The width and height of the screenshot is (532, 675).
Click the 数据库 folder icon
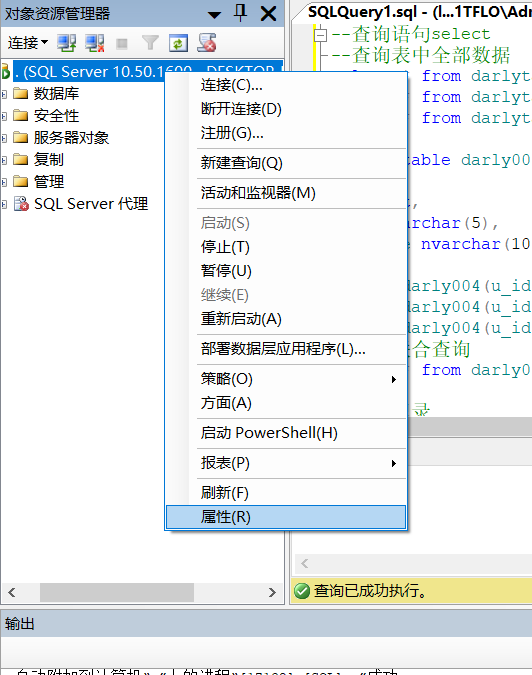21,93
